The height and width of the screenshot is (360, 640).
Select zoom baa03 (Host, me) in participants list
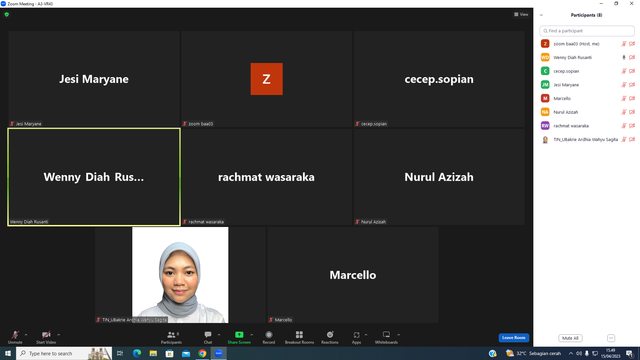(x=587, y=44)
